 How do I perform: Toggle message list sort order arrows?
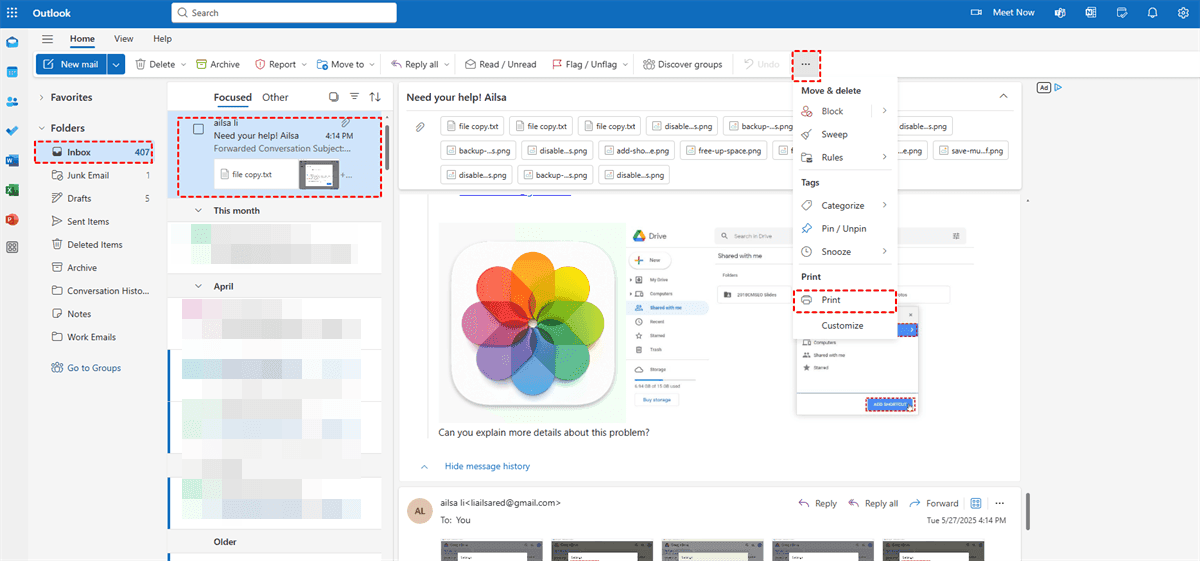375,97
